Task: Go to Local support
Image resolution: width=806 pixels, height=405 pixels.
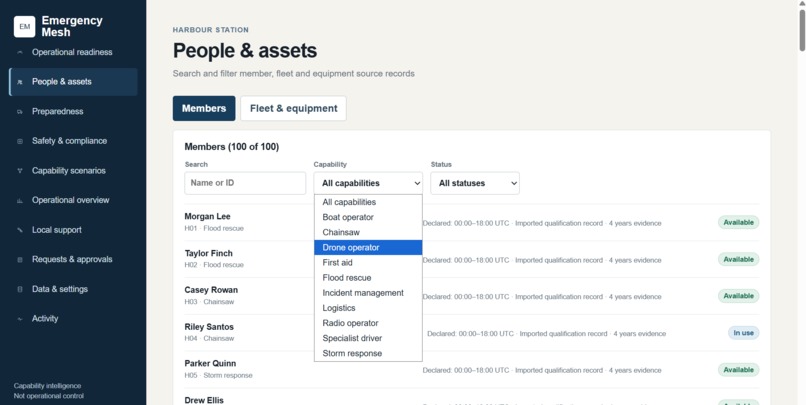Action: point(73,230)
